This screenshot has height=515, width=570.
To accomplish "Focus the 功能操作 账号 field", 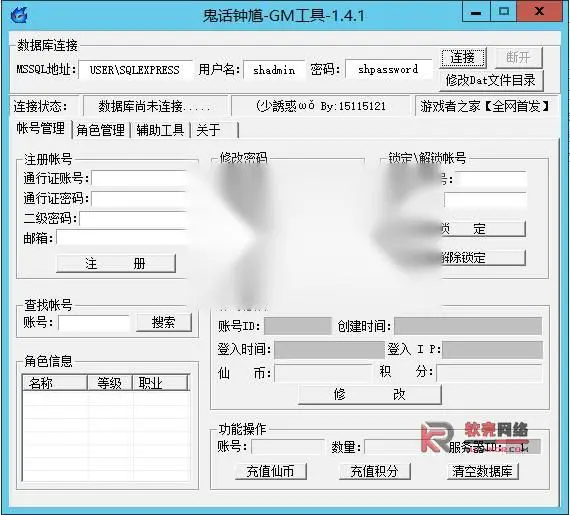I will pos(287,447).
